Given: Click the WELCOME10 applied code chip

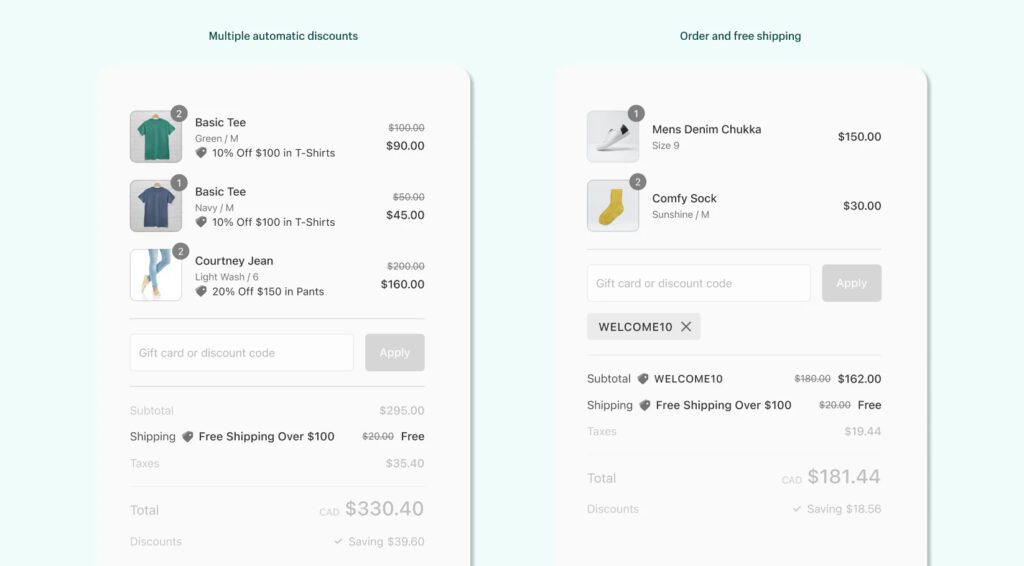Looking at the screenshot, I should click(634, 327).
